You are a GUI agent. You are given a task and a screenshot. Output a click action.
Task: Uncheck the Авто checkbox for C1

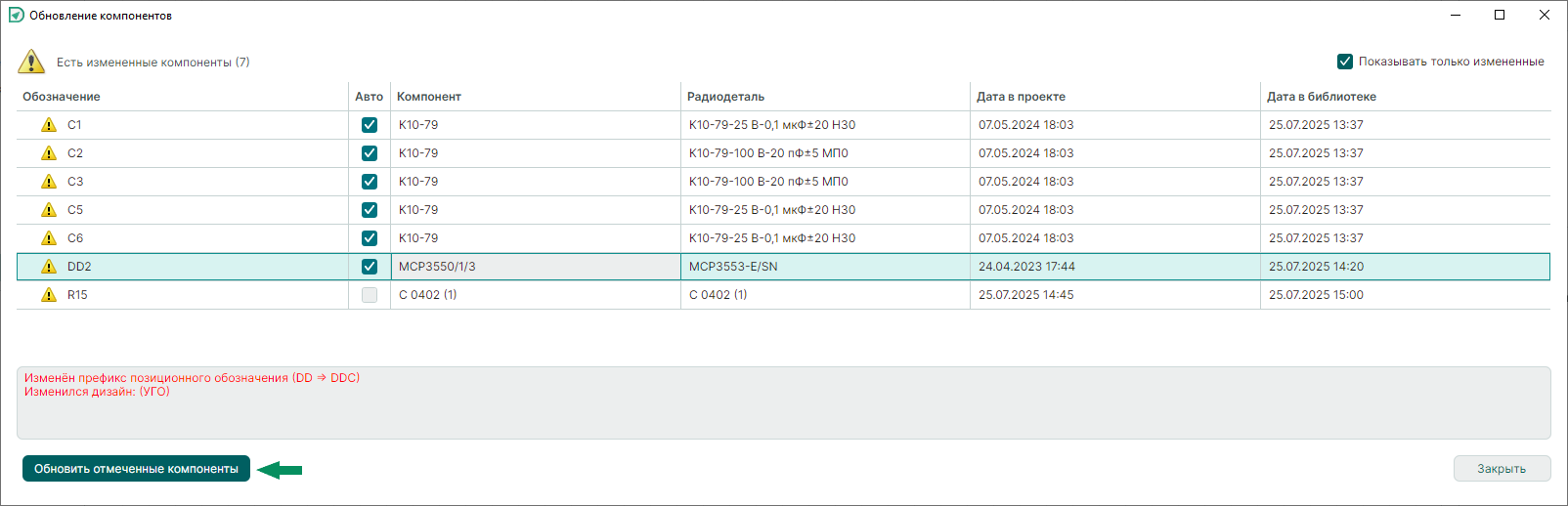tap(370, 125)
